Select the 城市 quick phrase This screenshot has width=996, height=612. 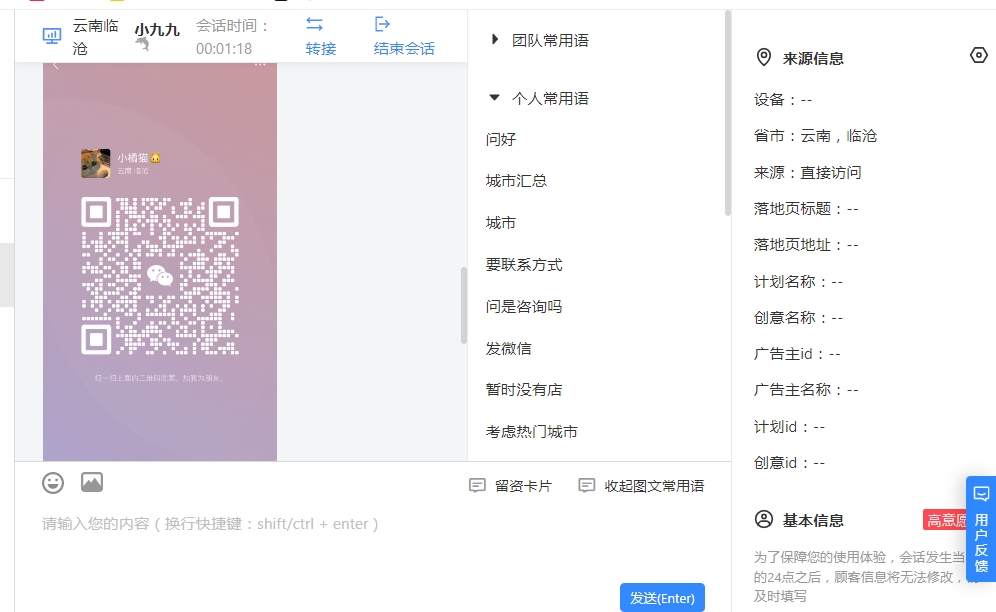(x=501, y=223)
